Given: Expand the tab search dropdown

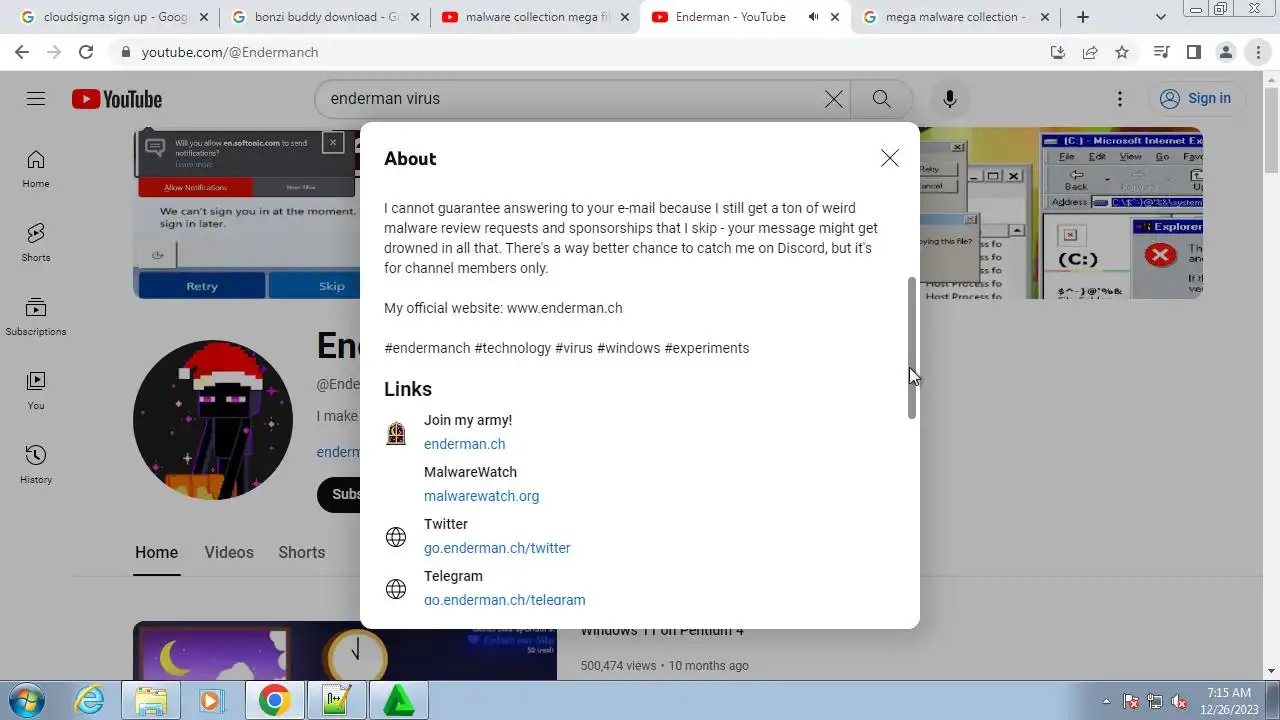Looking at the screenshot, I should [x=1160, y=17].
